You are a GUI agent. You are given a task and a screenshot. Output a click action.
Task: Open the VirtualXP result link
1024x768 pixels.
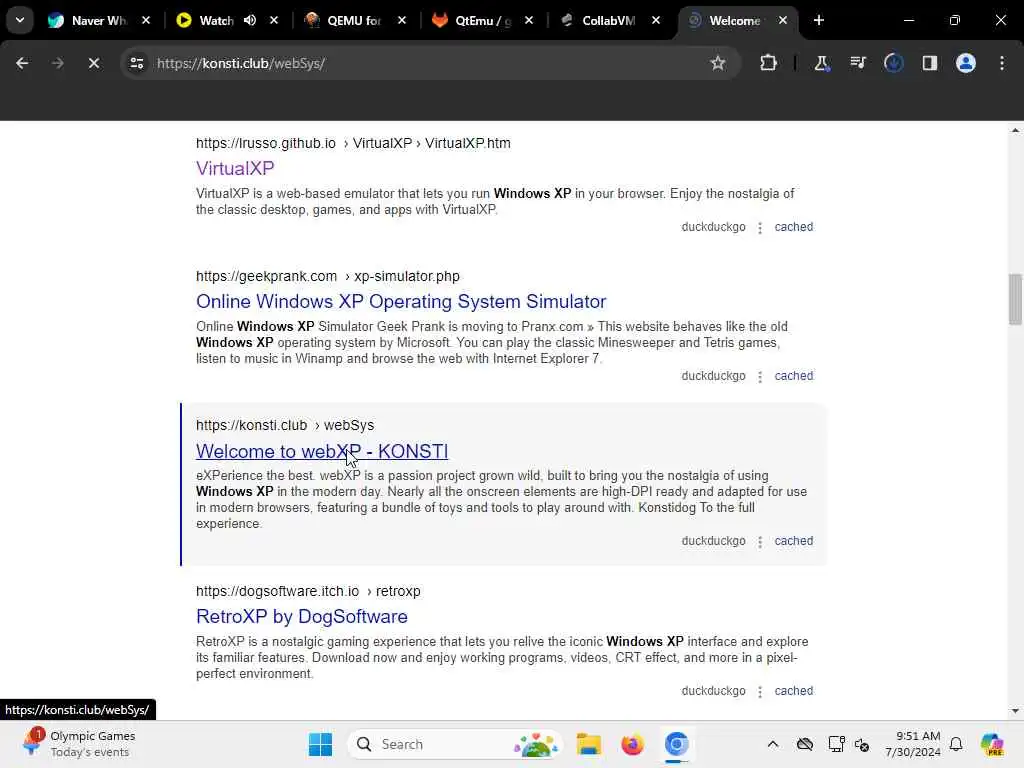pos(235,168)
